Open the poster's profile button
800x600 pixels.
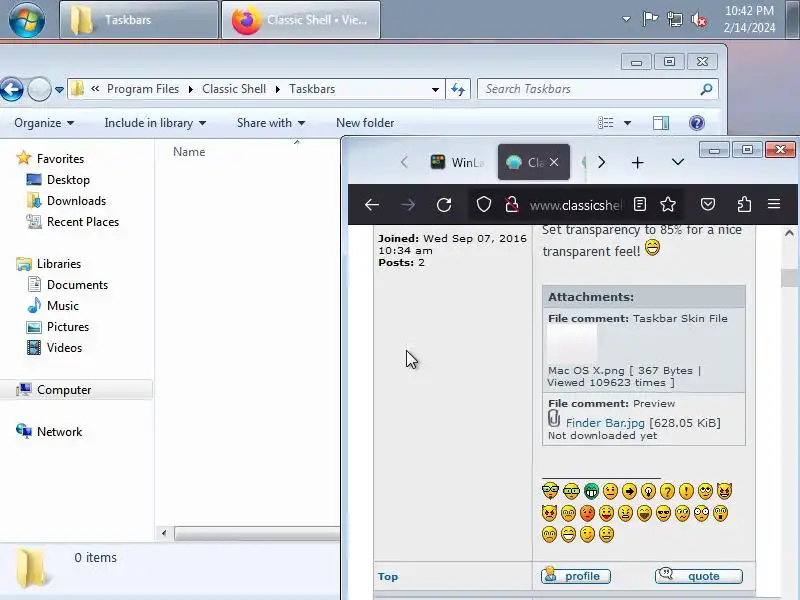[576, 576]
